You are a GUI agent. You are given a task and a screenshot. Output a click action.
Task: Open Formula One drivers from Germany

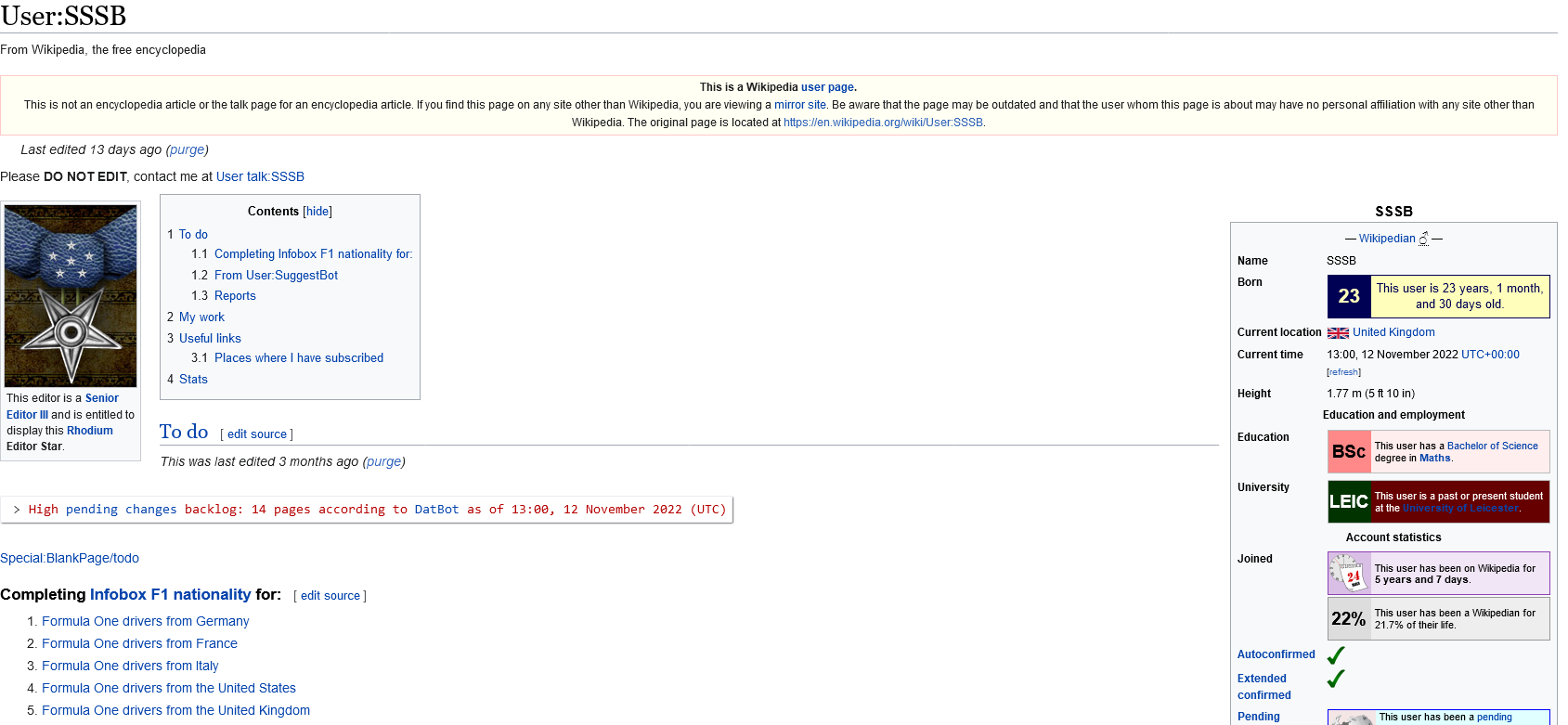(146, 621)
